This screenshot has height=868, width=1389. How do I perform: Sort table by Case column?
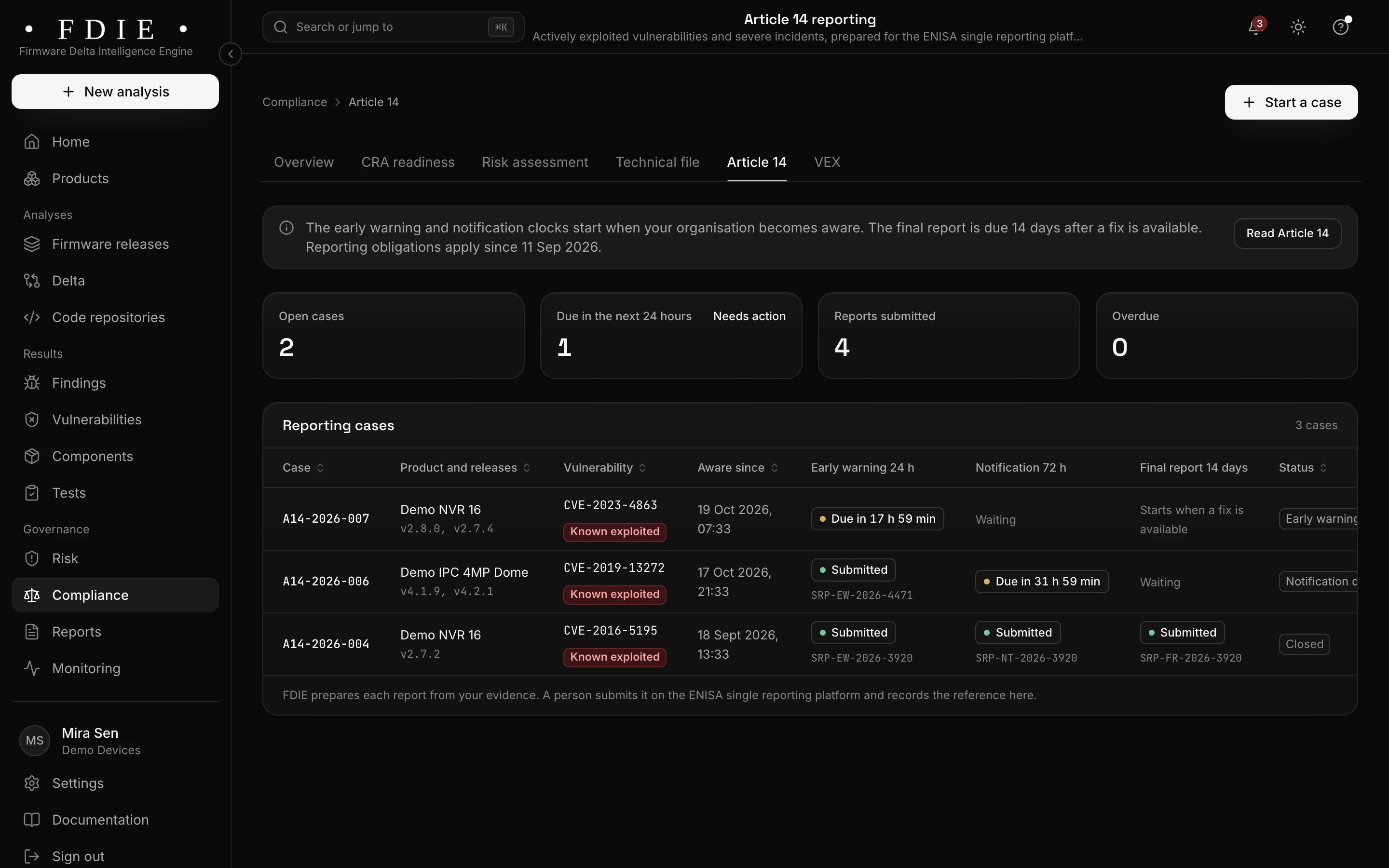pos(303,468)
